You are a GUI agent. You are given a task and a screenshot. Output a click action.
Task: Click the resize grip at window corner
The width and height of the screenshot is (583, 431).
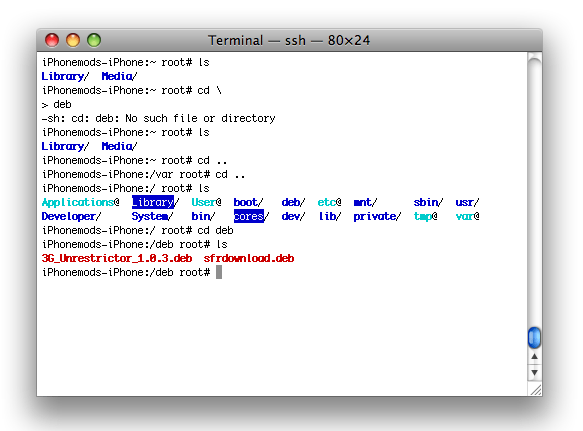536,390
